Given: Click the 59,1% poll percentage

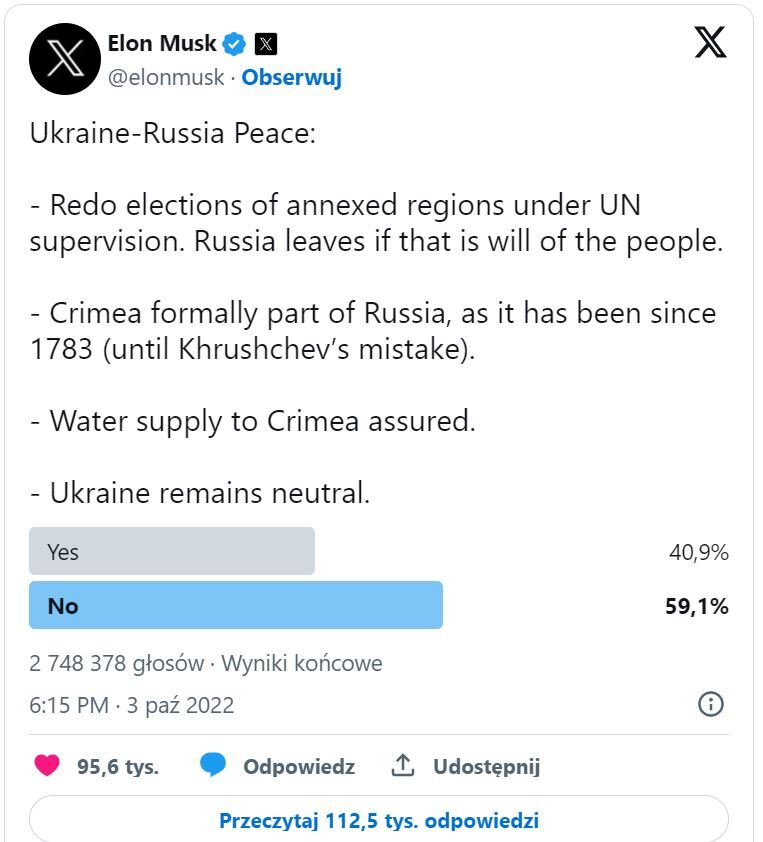Looking at the screenshot, I should click(696, 606).
